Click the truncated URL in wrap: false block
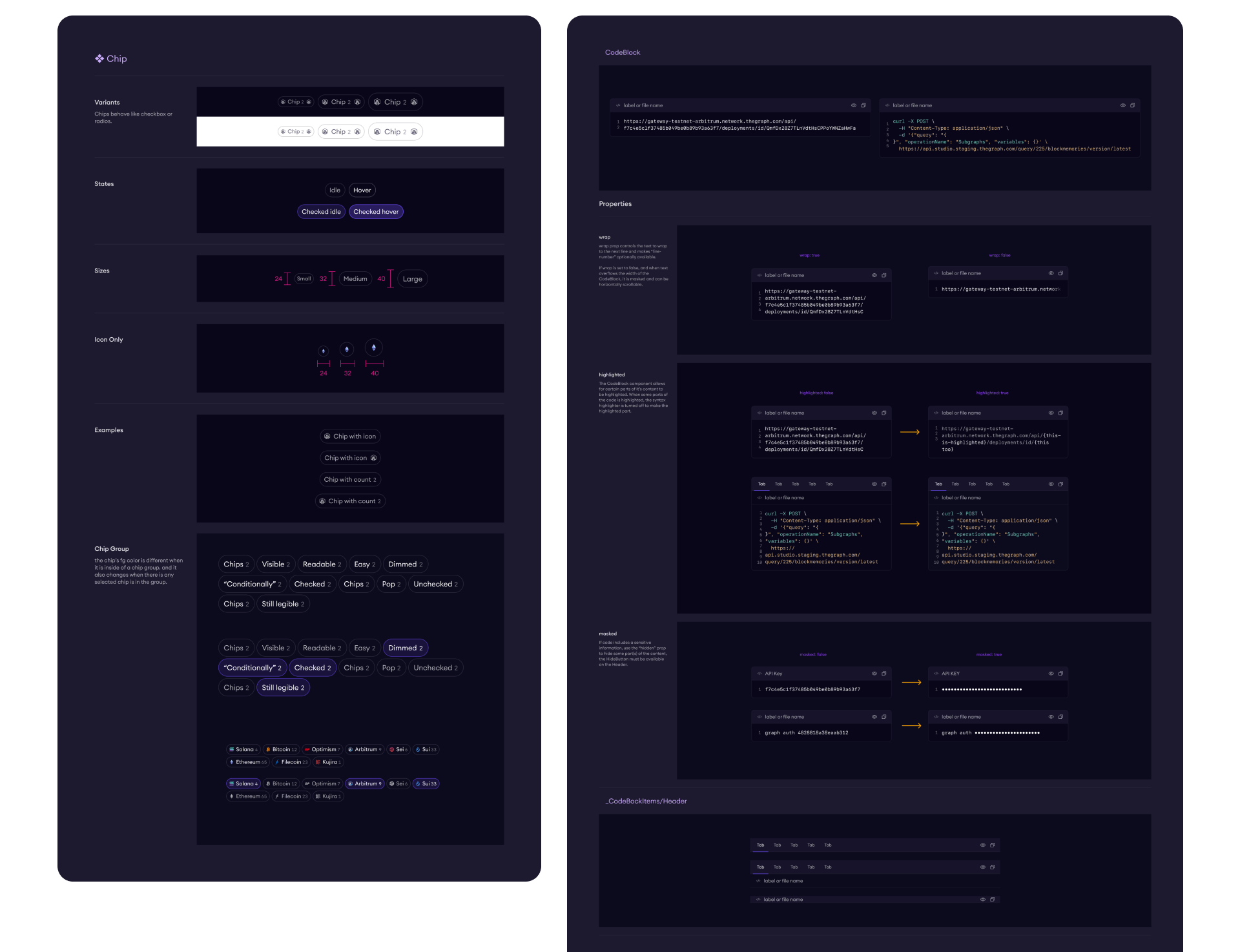This screenshot has width=1240, height=952. pos(1000,289)
